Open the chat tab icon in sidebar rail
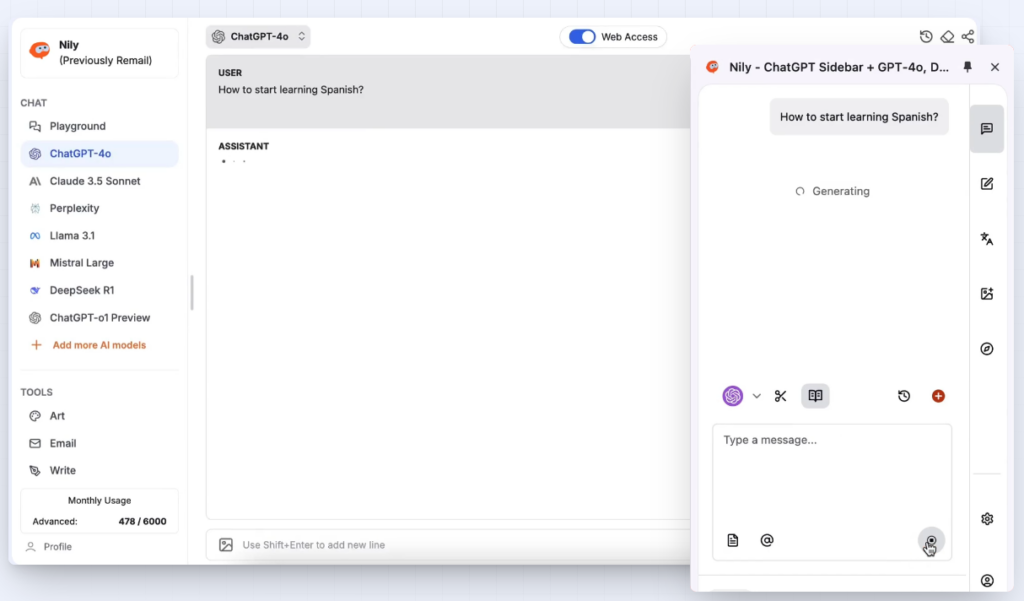1024x601 pixels. coord(987,129)
